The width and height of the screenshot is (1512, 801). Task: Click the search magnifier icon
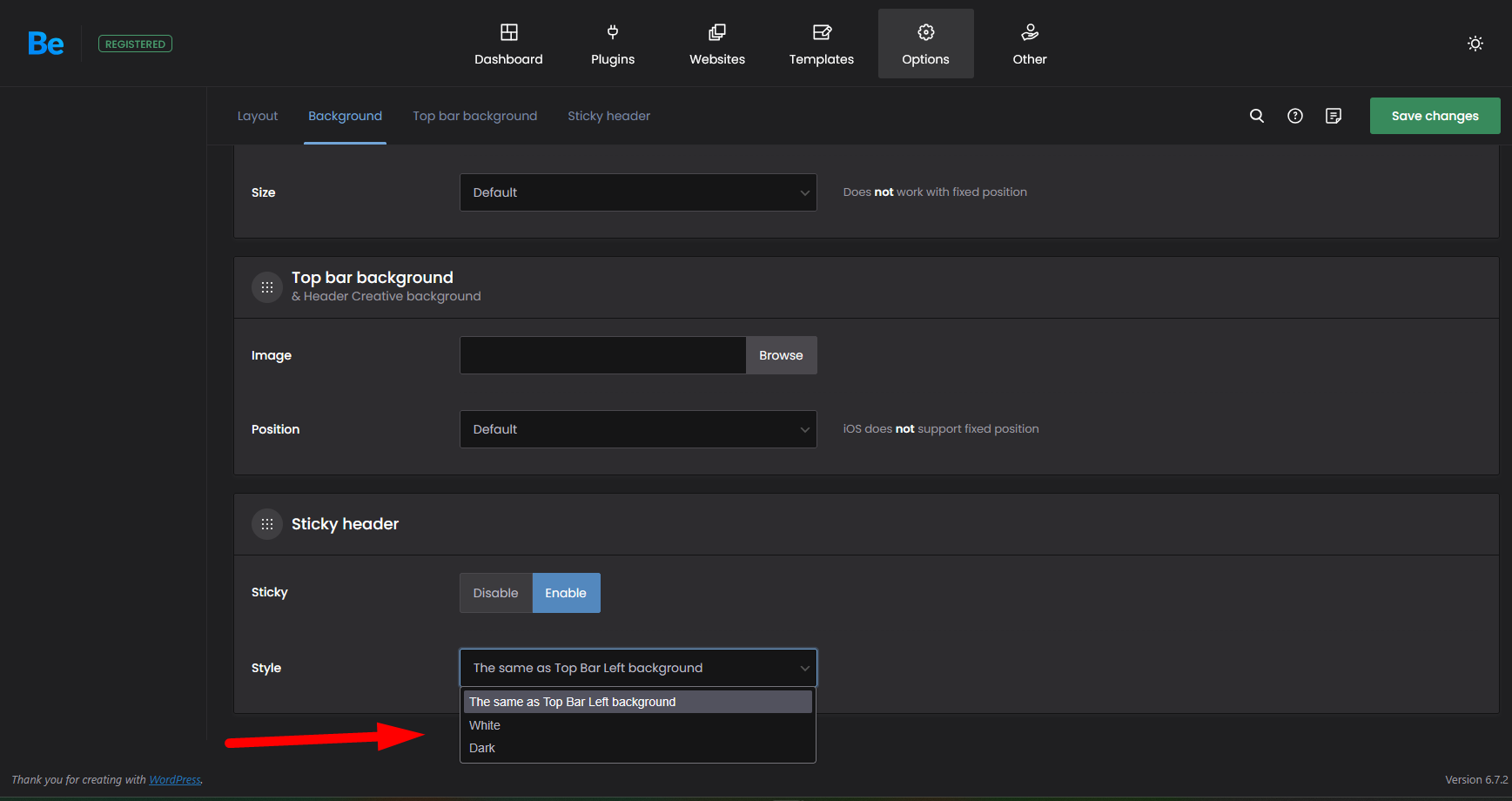pos(1256,116)
